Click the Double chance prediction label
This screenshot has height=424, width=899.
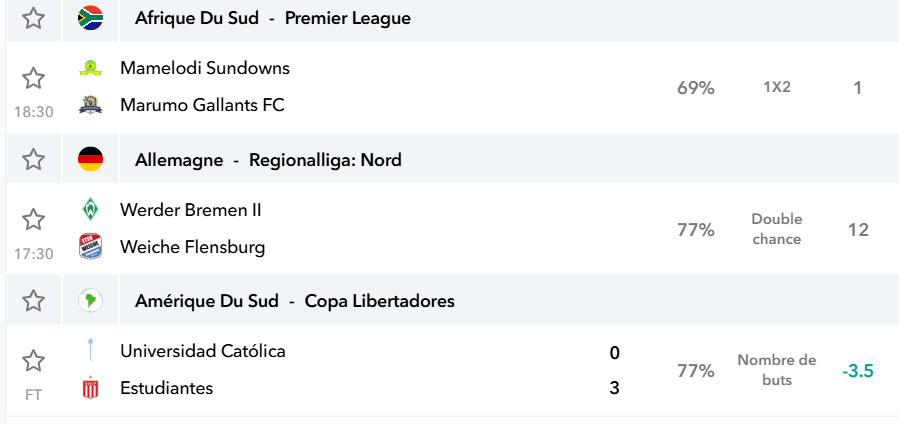(777, 229)
